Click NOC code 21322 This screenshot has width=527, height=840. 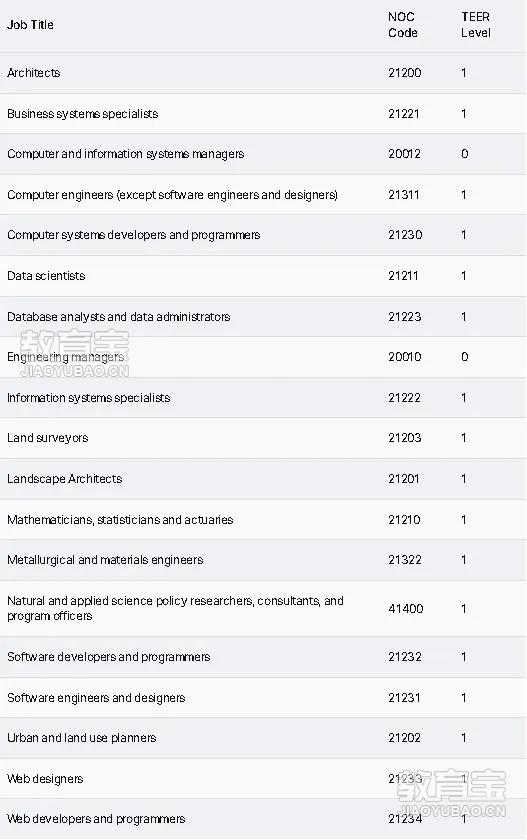[405, 560]
